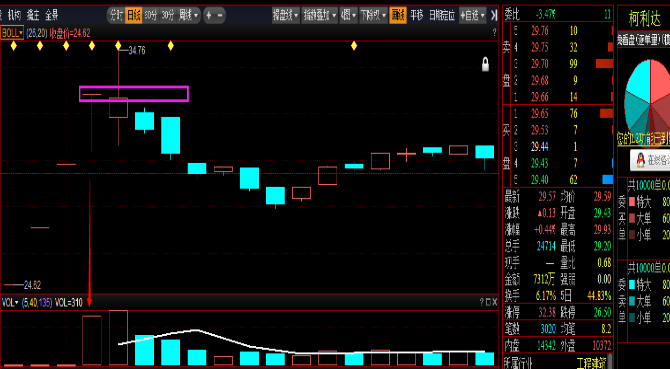
Task: Maximize the VOL indicator panel
Action: [x=488, y=302]
